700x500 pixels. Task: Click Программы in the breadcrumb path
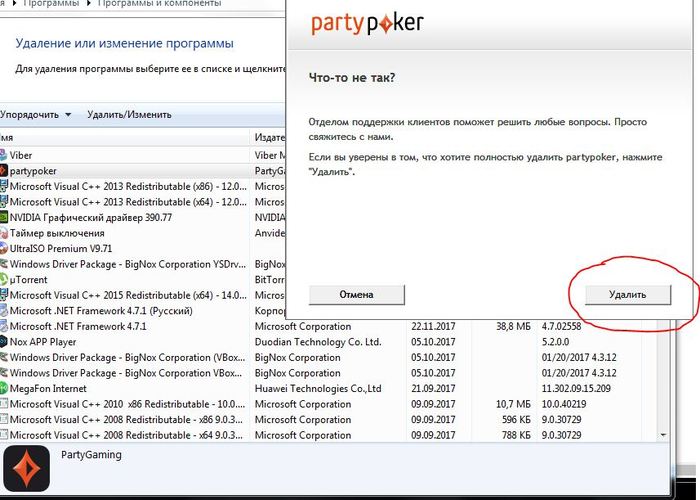coord(51,4)
